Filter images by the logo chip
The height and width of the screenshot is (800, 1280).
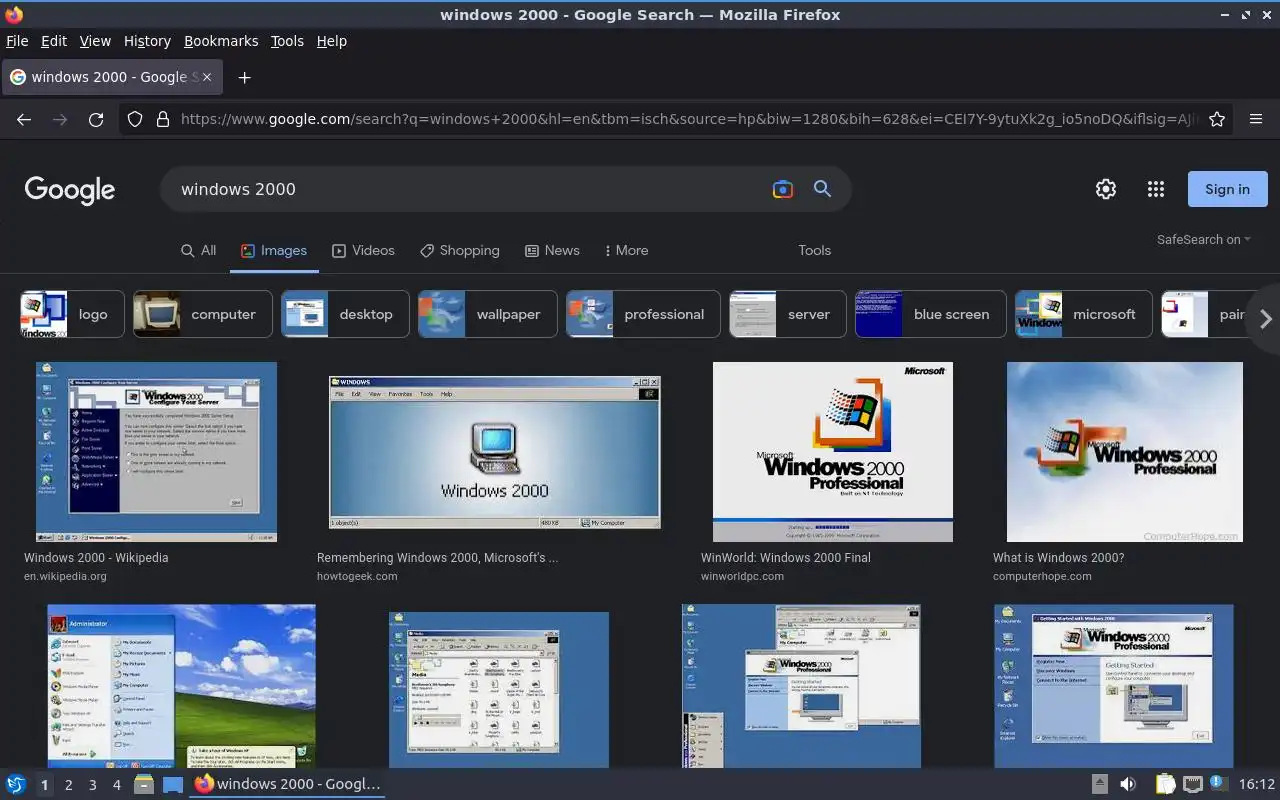[72, 314]
